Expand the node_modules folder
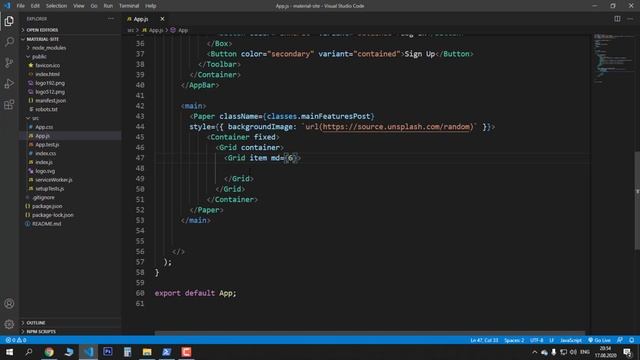 (x=49, y=48)
